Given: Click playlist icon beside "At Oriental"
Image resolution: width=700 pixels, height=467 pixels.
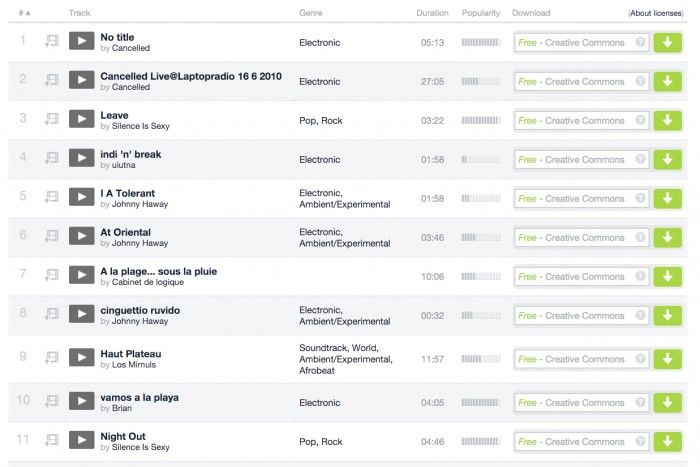Looking at the screenshot, I should pos(52,237).
